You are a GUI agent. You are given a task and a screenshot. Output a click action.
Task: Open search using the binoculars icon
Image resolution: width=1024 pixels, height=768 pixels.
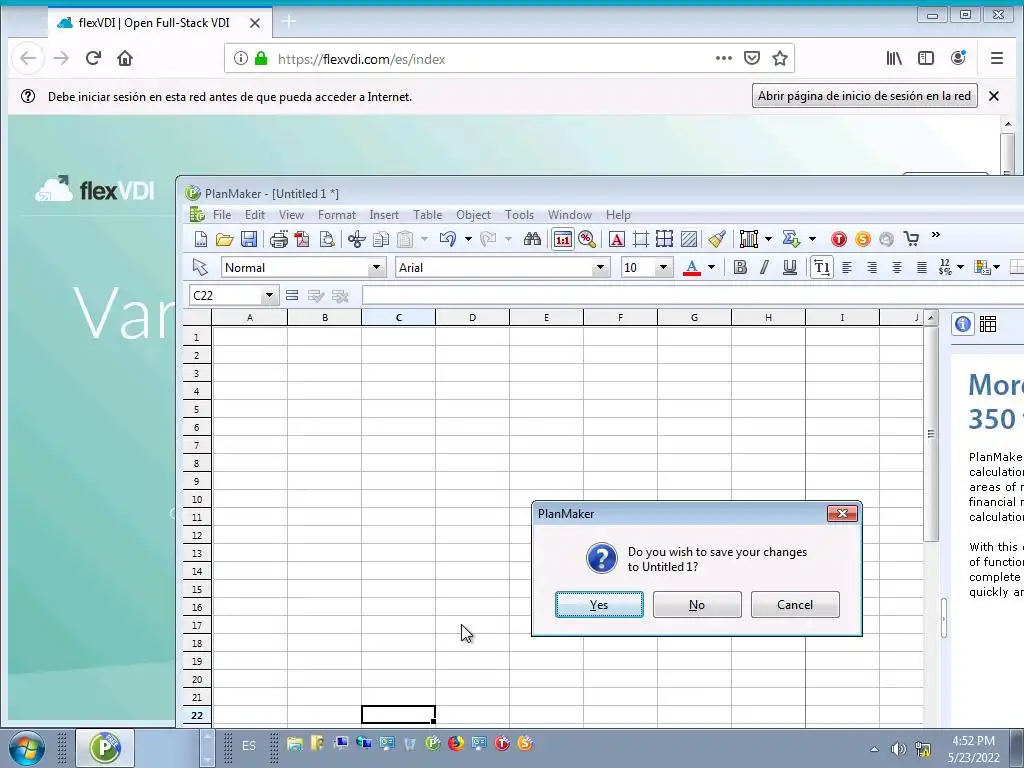point(532,239)
